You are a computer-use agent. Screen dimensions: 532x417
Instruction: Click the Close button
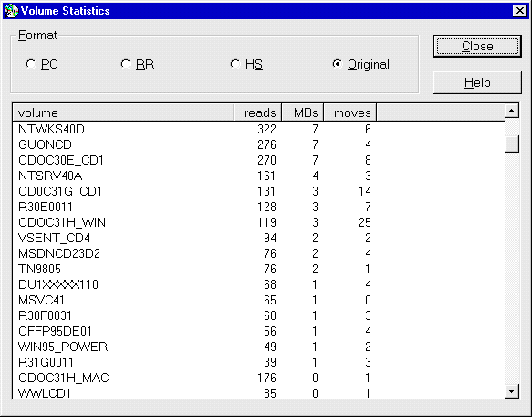[x=477, y=46]
